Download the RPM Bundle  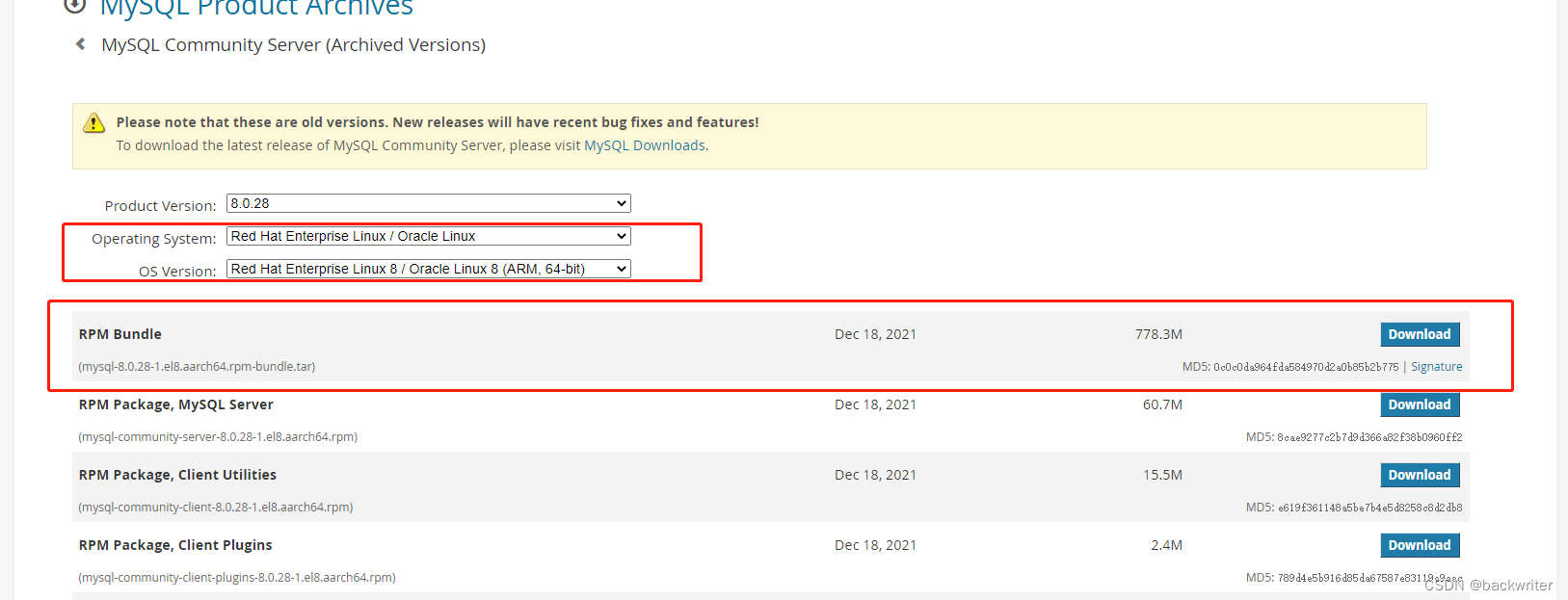tap(1420, 334)
